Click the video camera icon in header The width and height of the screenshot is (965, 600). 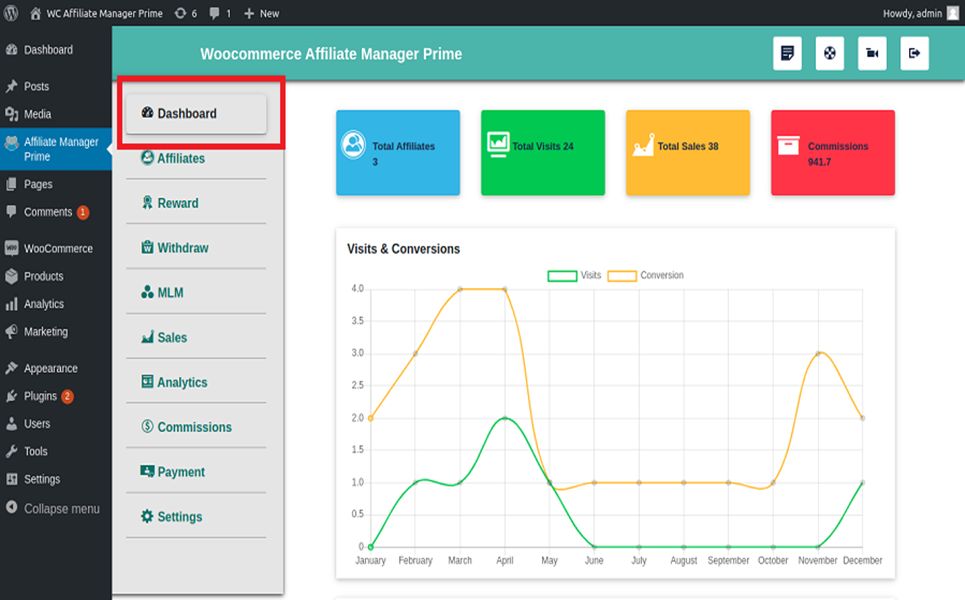[x=872, y=54]
